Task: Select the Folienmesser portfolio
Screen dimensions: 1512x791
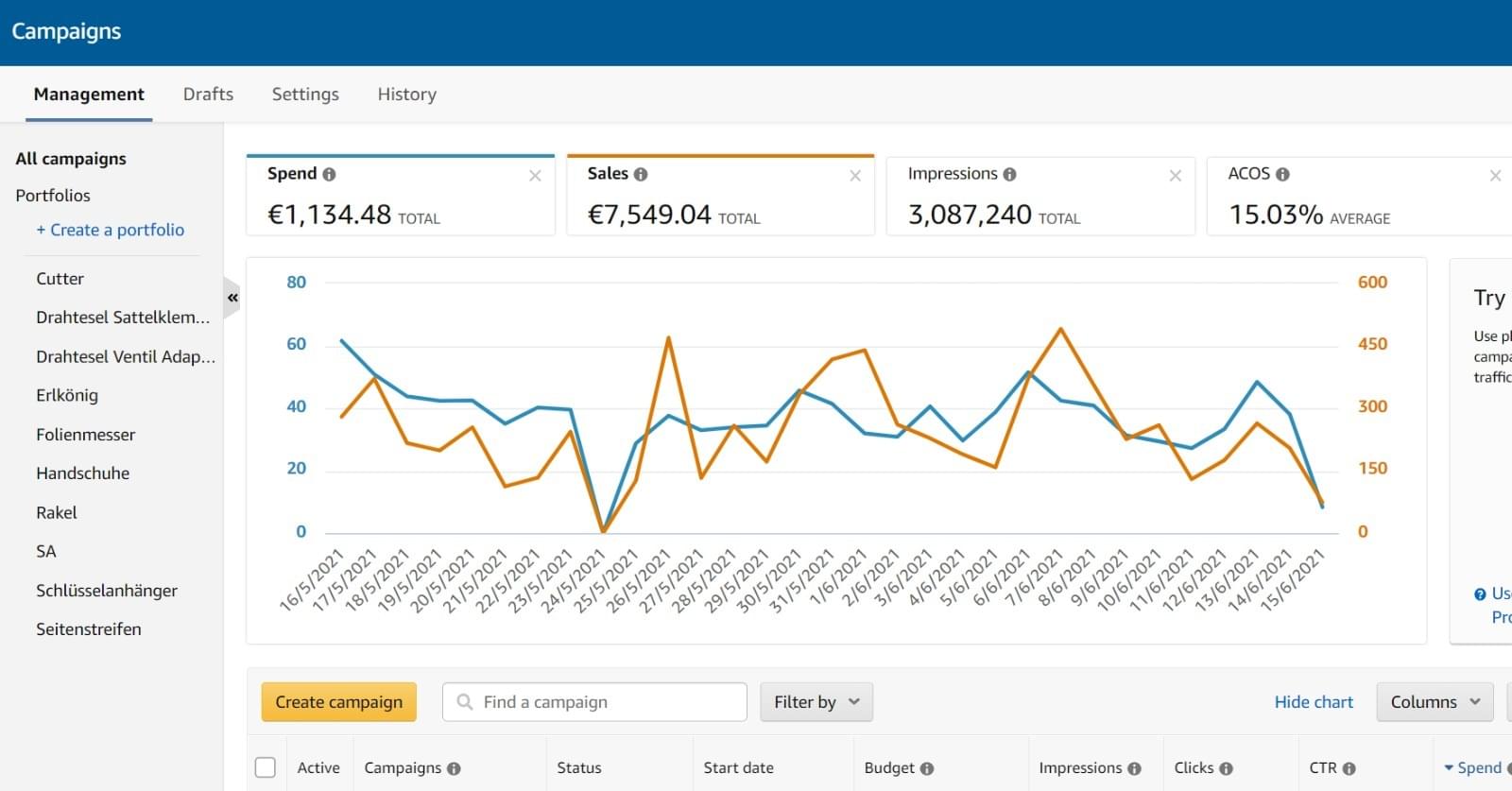Action: [86, 435]
